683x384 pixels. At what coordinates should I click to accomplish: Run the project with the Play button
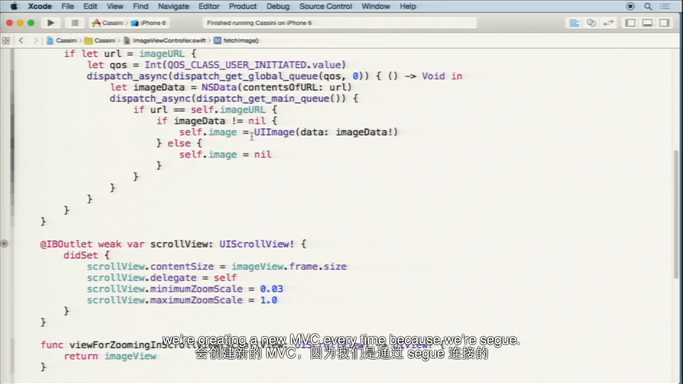point(51,23)
